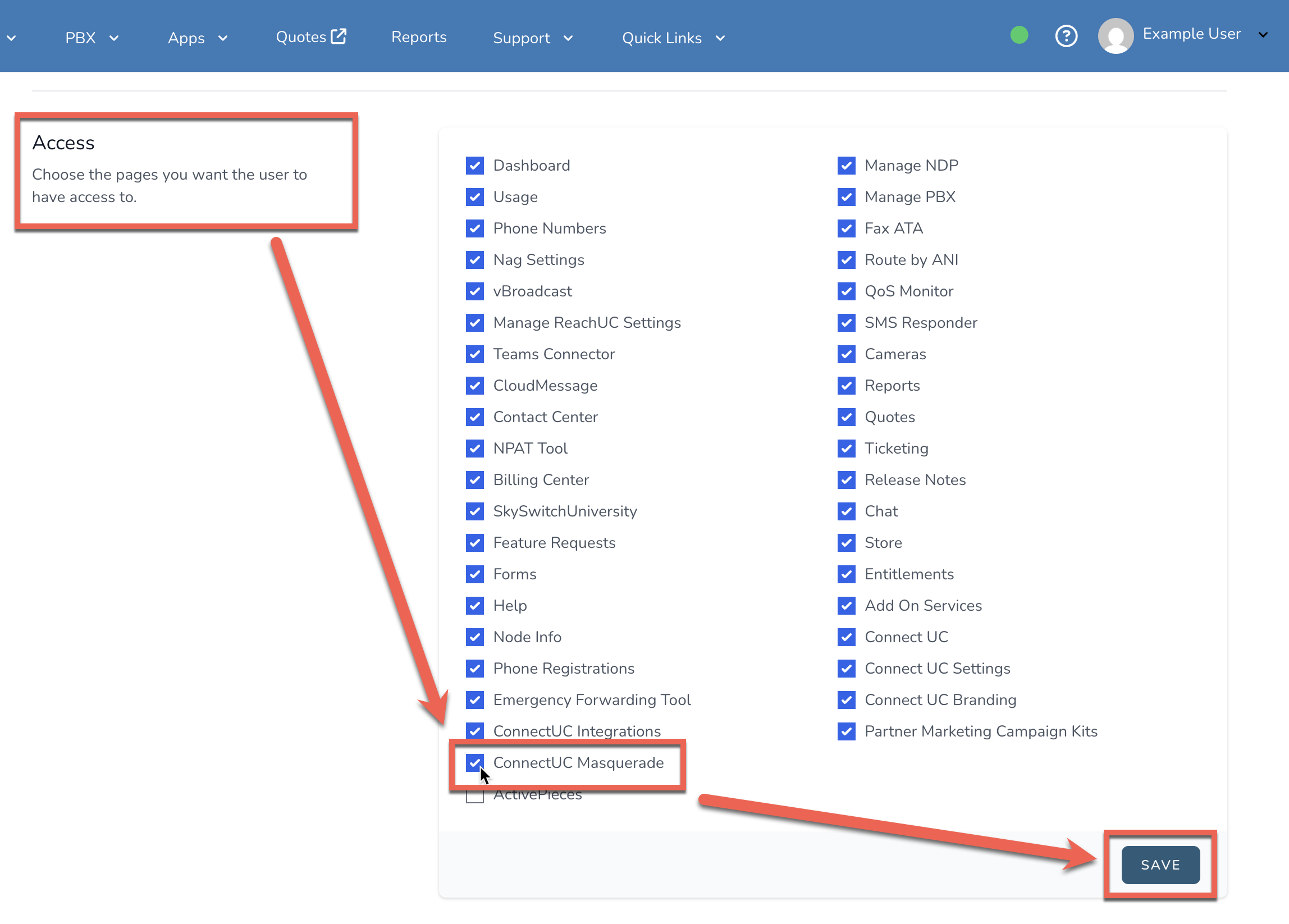Disable Connect UC Branding checkbox
Viewport: 1289px width, 924px height.
(846, 700)
